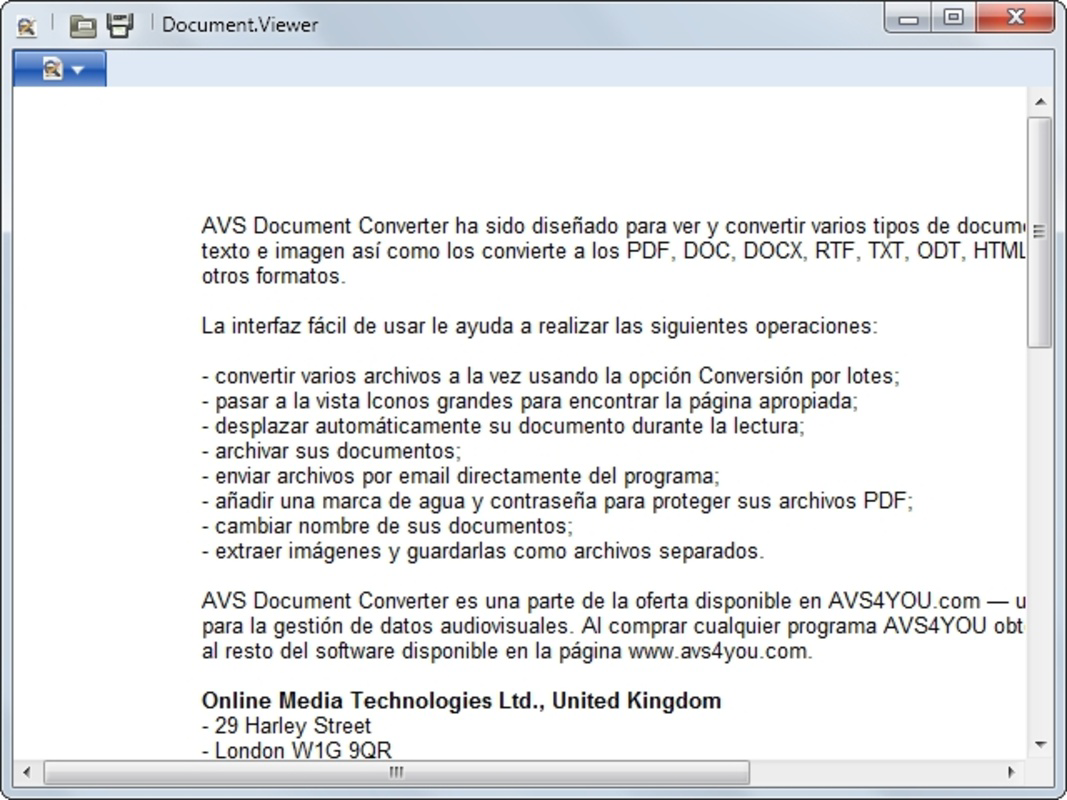Click the text 'otros formatos.'
Screen dimensions: 1067x800
point(274,276)
